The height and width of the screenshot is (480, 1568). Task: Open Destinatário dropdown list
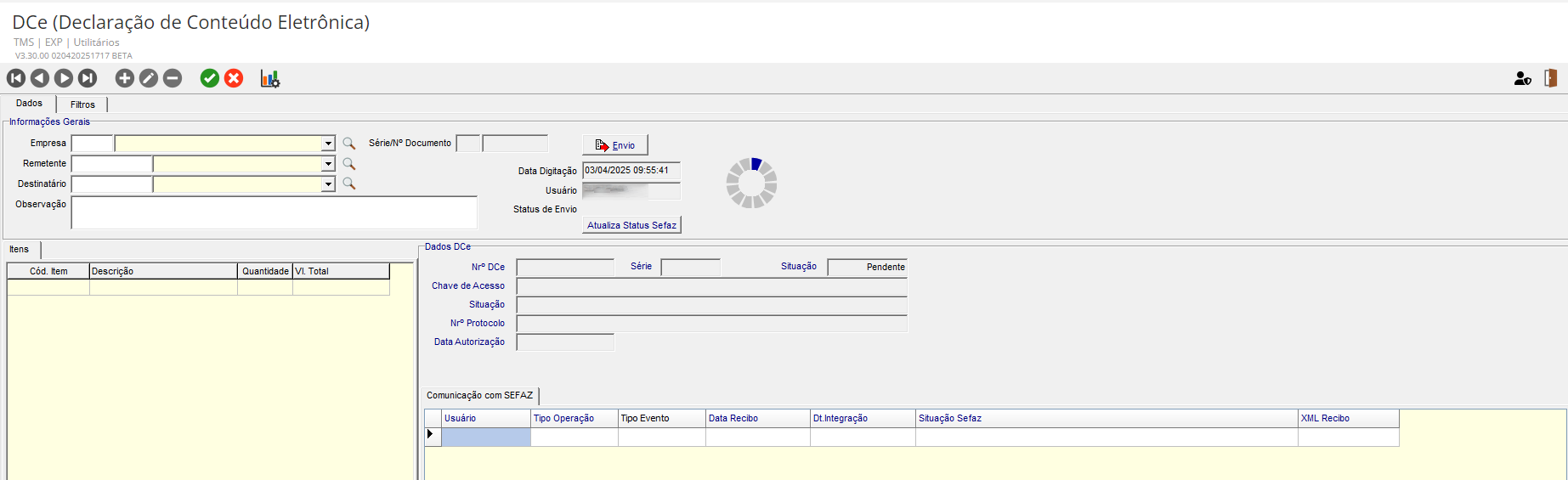(328, 184)
